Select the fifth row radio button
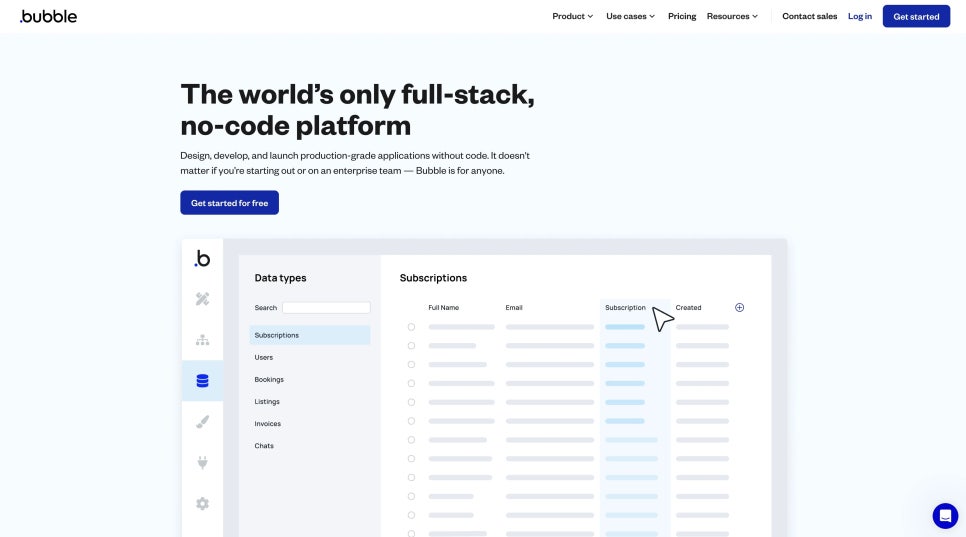Image resolution: width=966 pixels, height=537 pixels. pos(411,402)
